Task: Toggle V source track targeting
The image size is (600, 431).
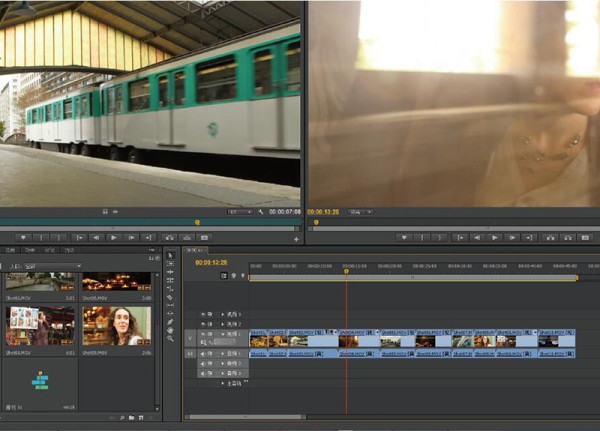Action: pos(190,338)
